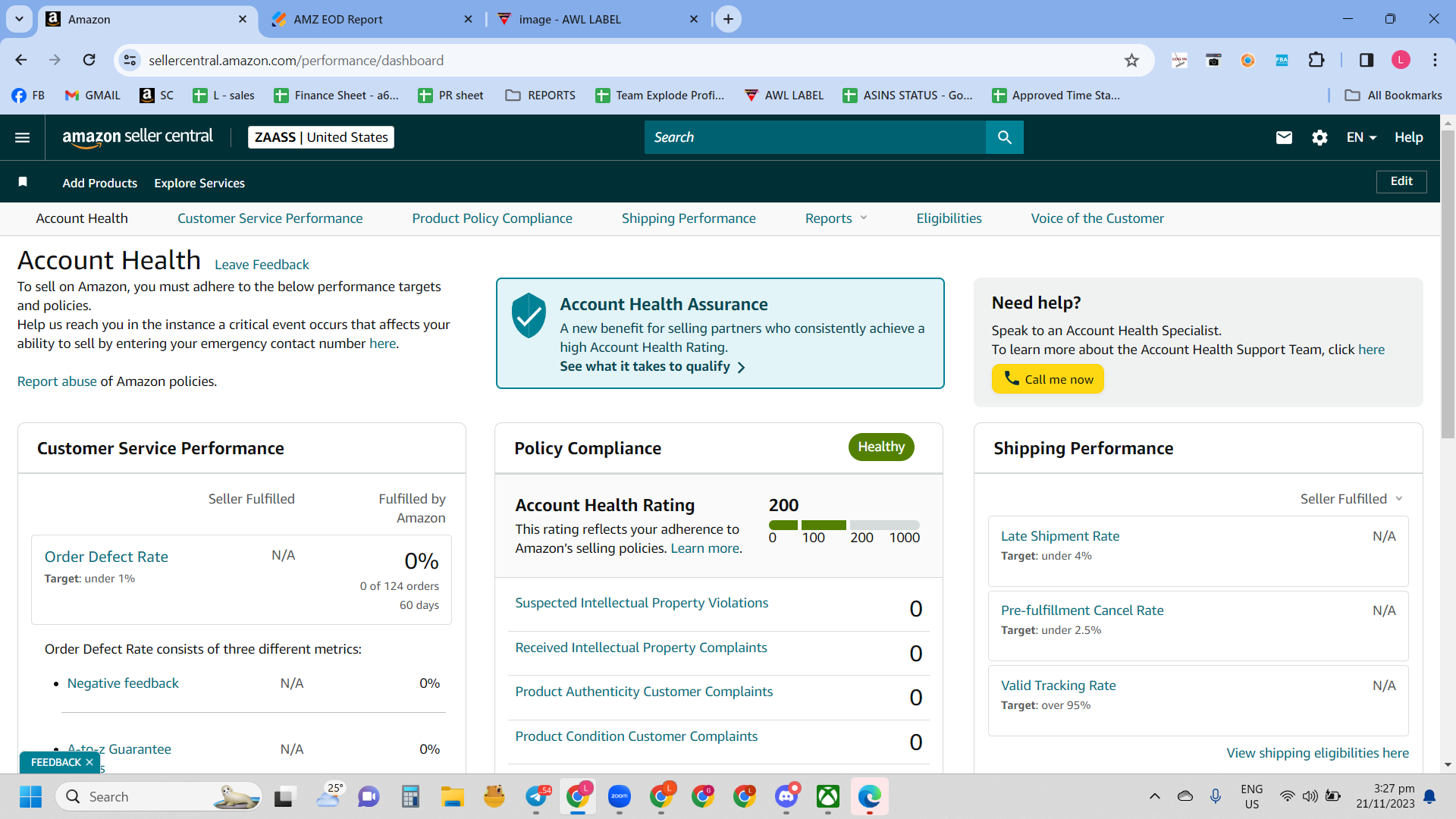This screenshot has width=1456, height=819.
Task: Open the Add Products menu item
Action: [100, 184]
